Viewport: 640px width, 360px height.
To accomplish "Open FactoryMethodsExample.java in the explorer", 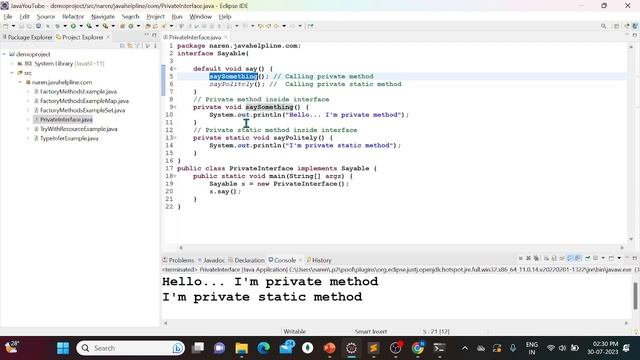I will 78,91.
